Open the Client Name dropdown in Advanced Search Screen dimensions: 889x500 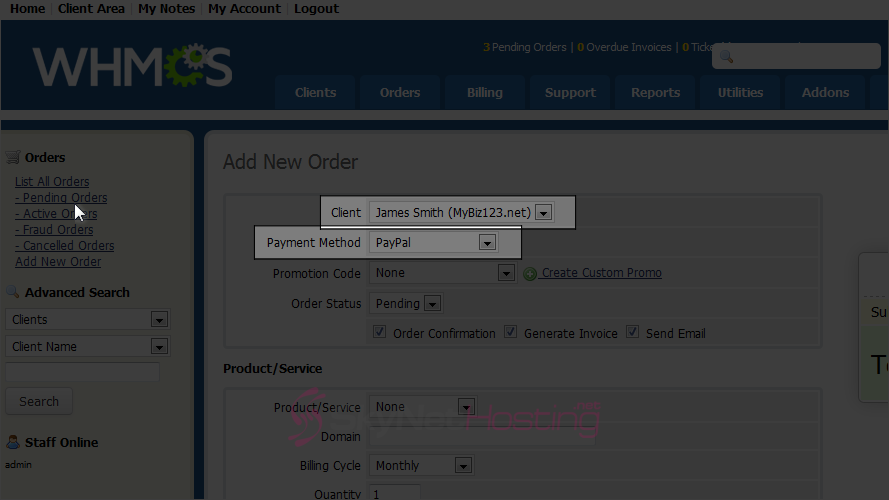tap(88, 346)
